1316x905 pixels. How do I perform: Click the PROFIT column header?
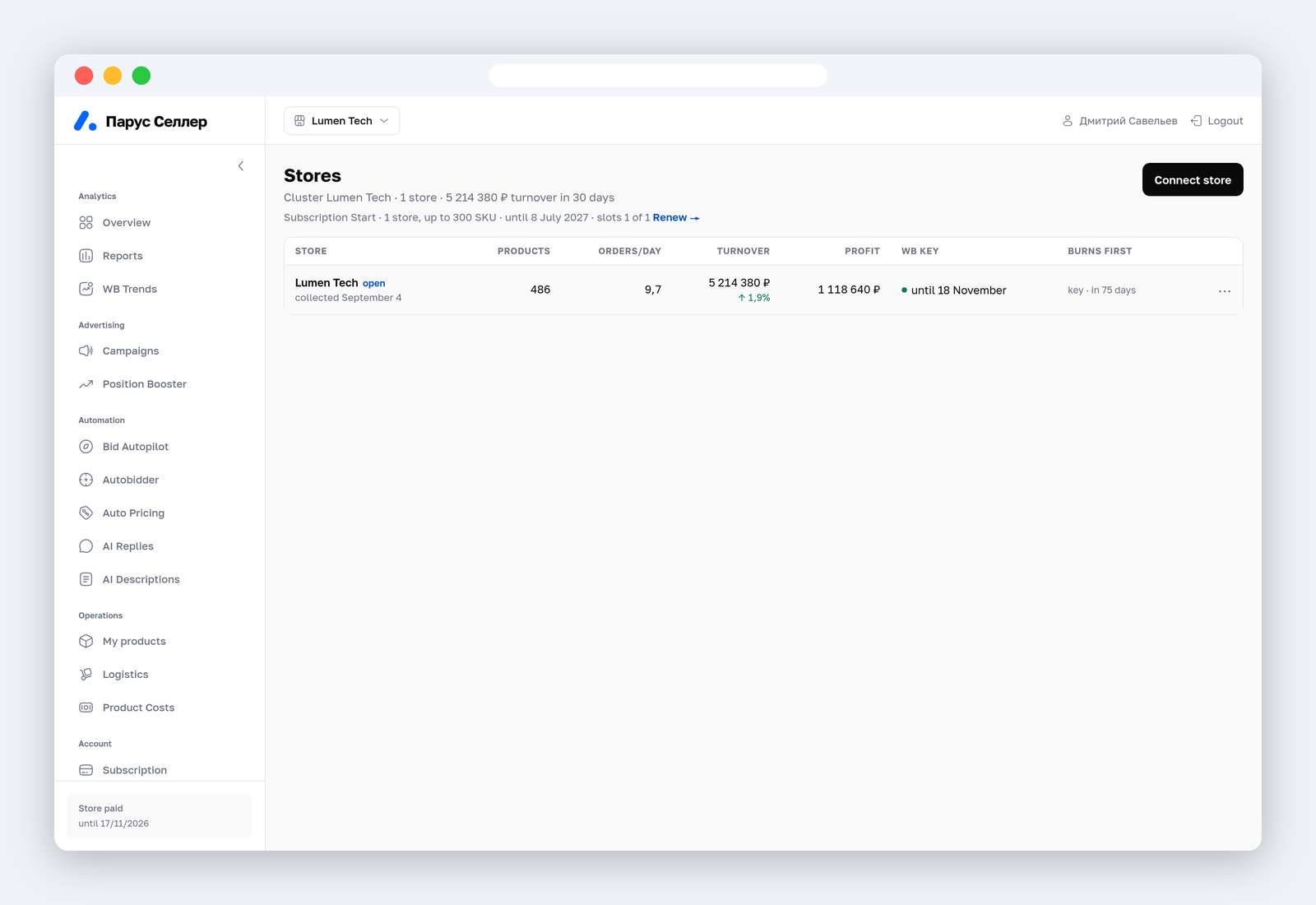[x=862, y=251]
